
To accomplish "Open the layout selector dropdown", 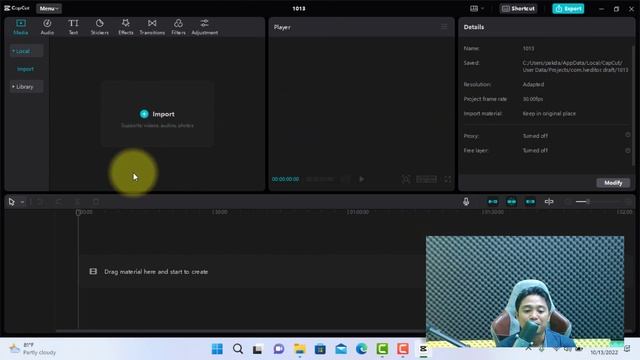I will (477, 9).
